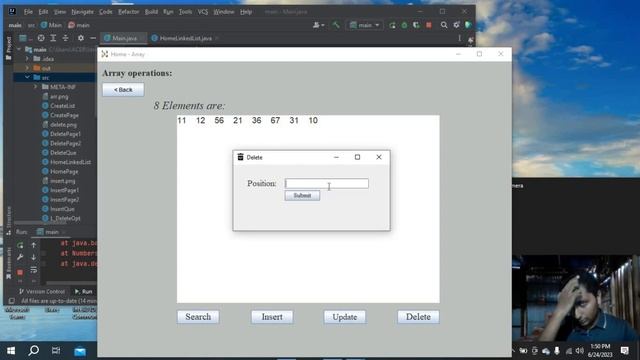Click Submit in the Delete dialog
640x360 pixels.
302,196
